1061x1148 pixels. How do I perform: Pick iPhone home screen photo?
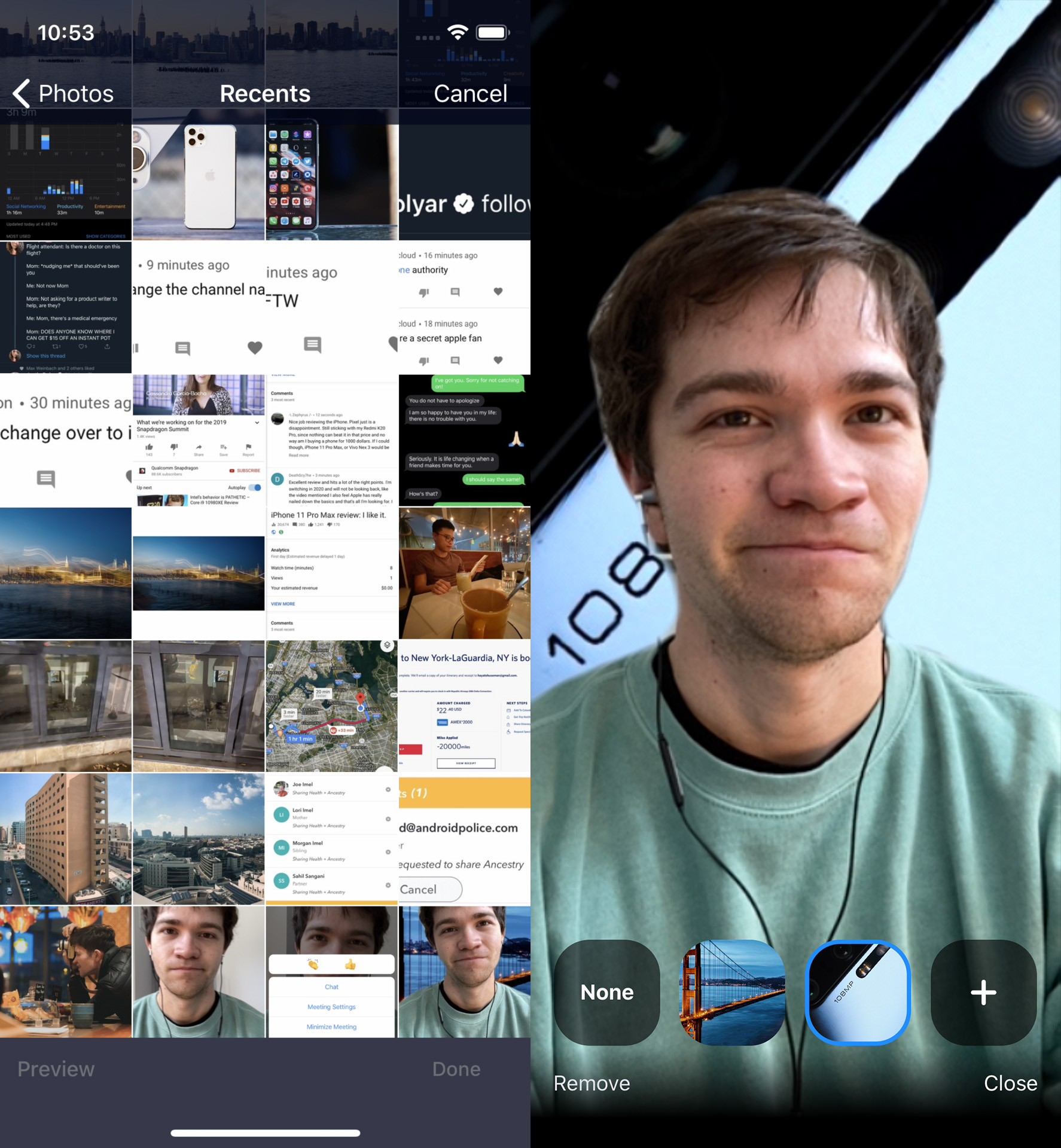331,175
